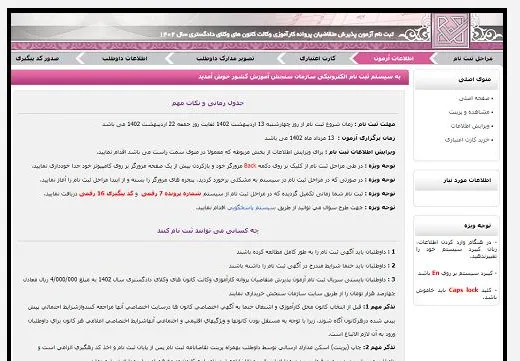Click the page title in the top header
520x361 pixels.
tap(277, 34)
